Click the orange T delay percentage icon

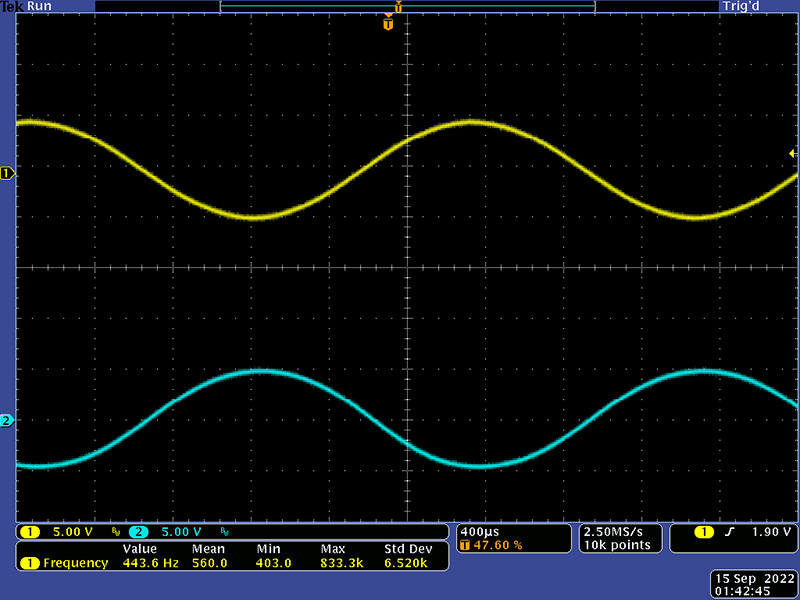click(x=464, y=545)
